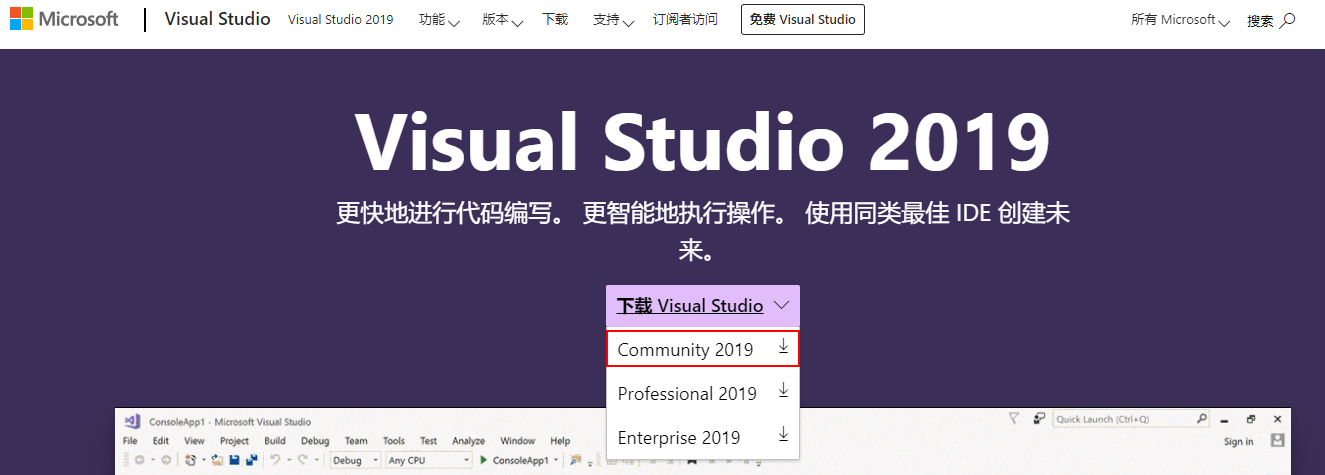Viewport: 1325px width, 475px height.
Task: Open the Debug menu in the IDE
Action: [315, 441]
